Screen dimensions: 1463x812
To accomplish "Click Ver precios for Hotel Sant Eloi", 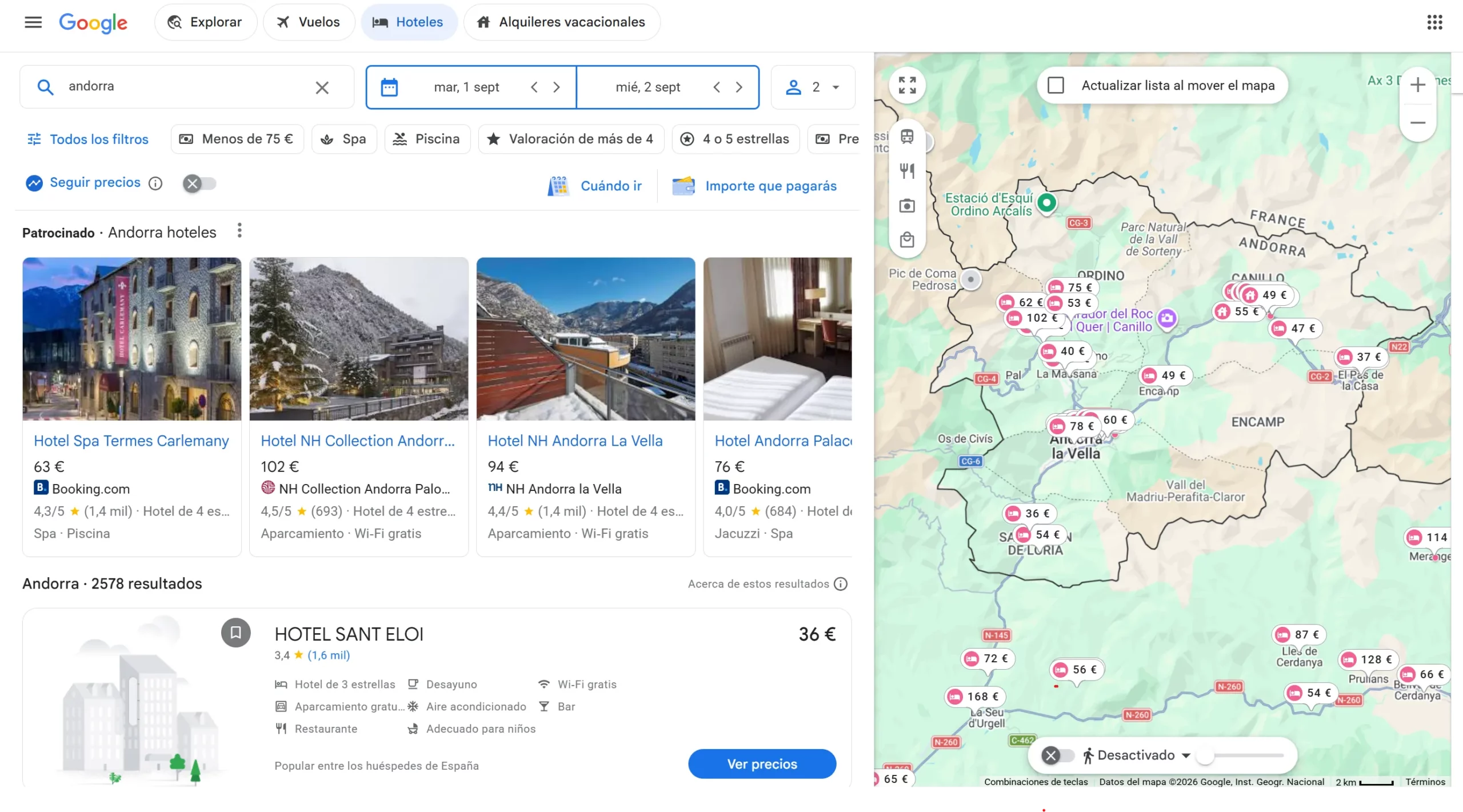I will 762,765.
